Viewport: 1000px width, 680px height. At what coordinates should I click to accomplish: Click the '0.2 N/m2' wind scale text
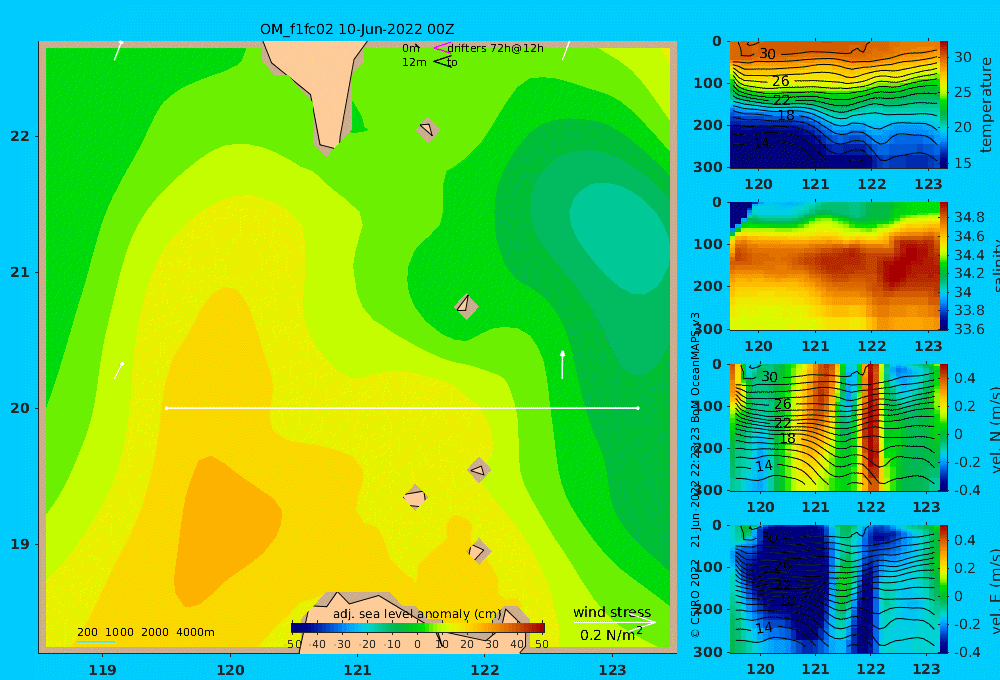click(x=611, y=635)
